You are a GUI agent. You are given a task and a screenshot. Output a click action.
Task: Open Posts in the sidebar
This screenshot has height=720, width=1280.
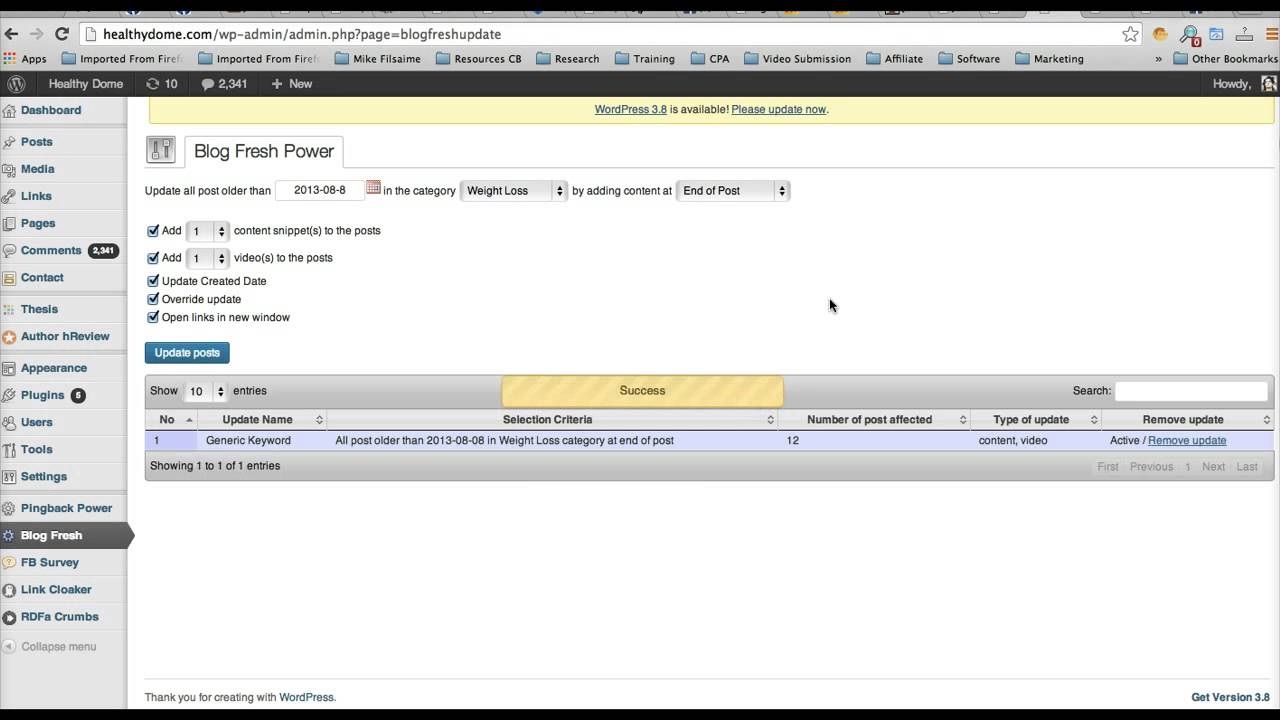click(x=37, y=142)
